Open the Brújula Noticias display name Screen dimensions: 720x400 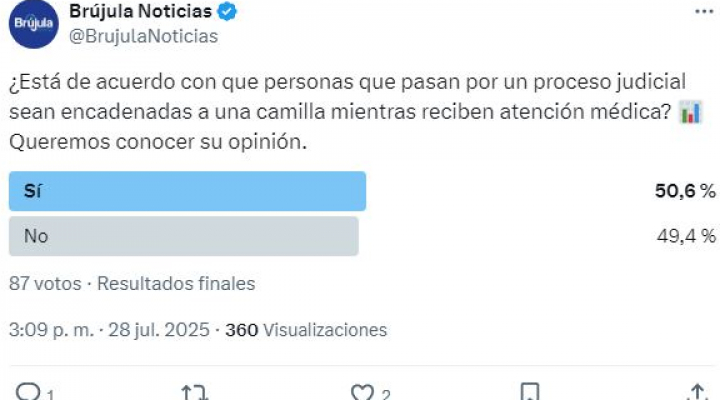[141, 11]
